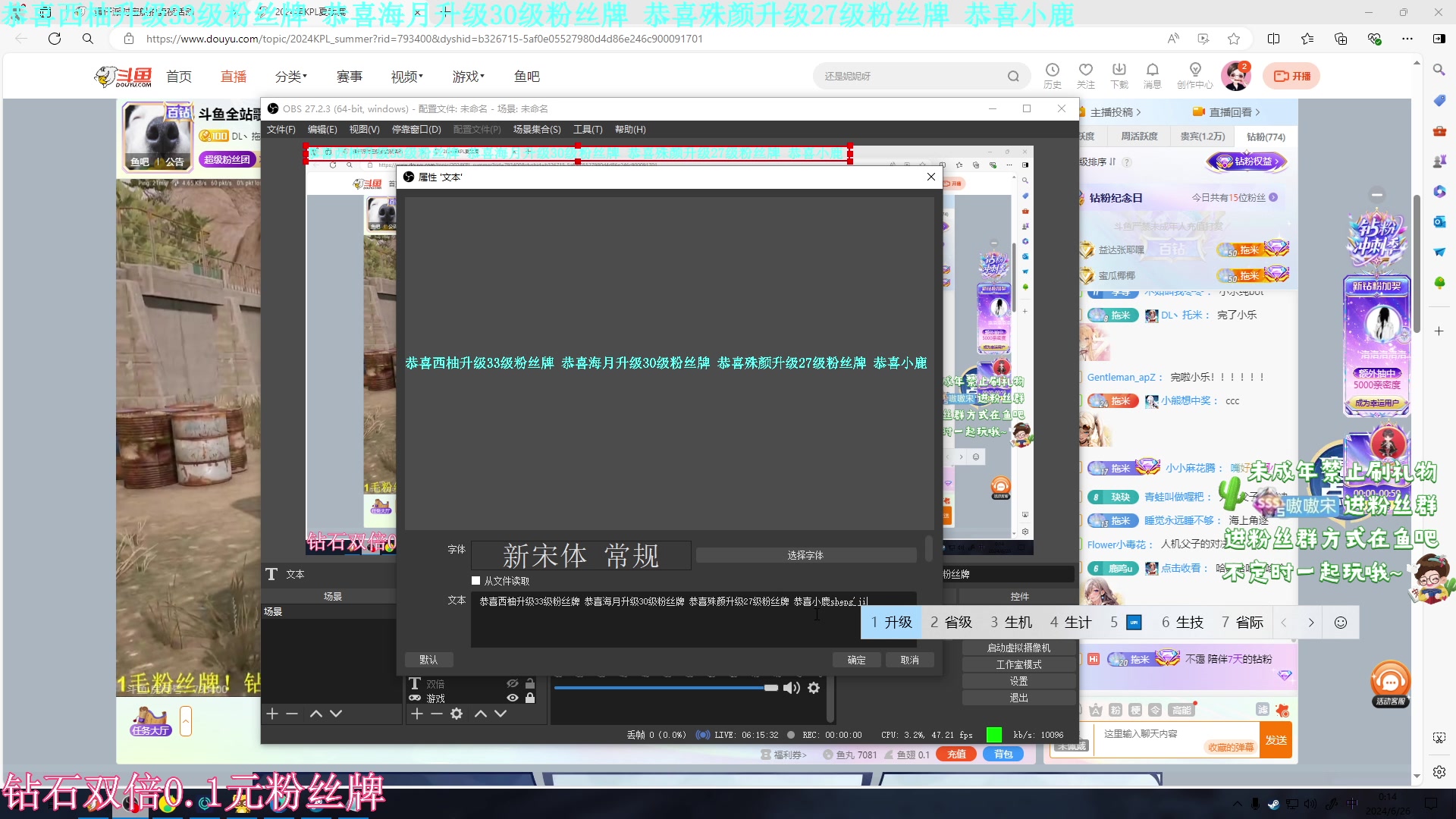This screenshot has width=1456, height=819.
Task: Show next IME candidates page arrow
Action: (1310, 623)
